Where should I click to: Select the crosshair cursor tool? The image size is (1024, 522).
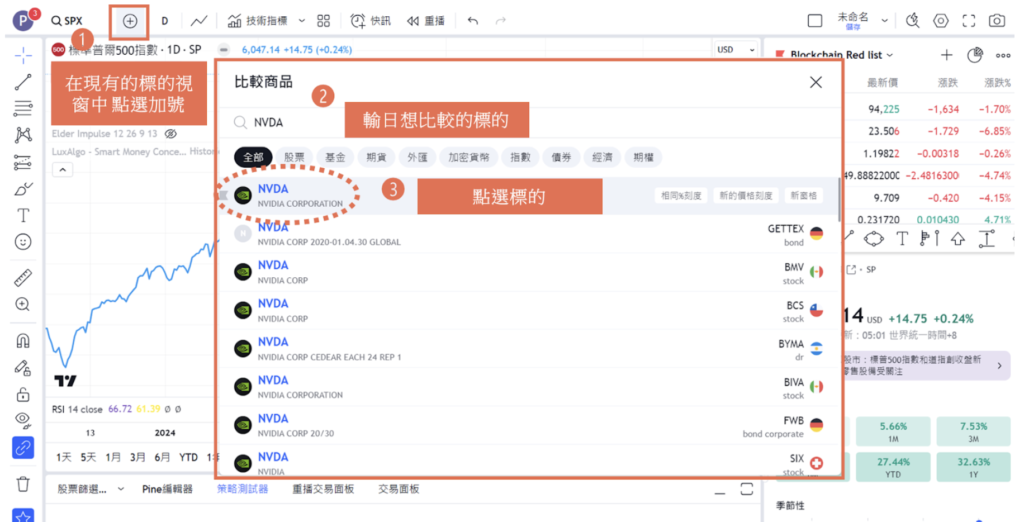tap(23, 56)
